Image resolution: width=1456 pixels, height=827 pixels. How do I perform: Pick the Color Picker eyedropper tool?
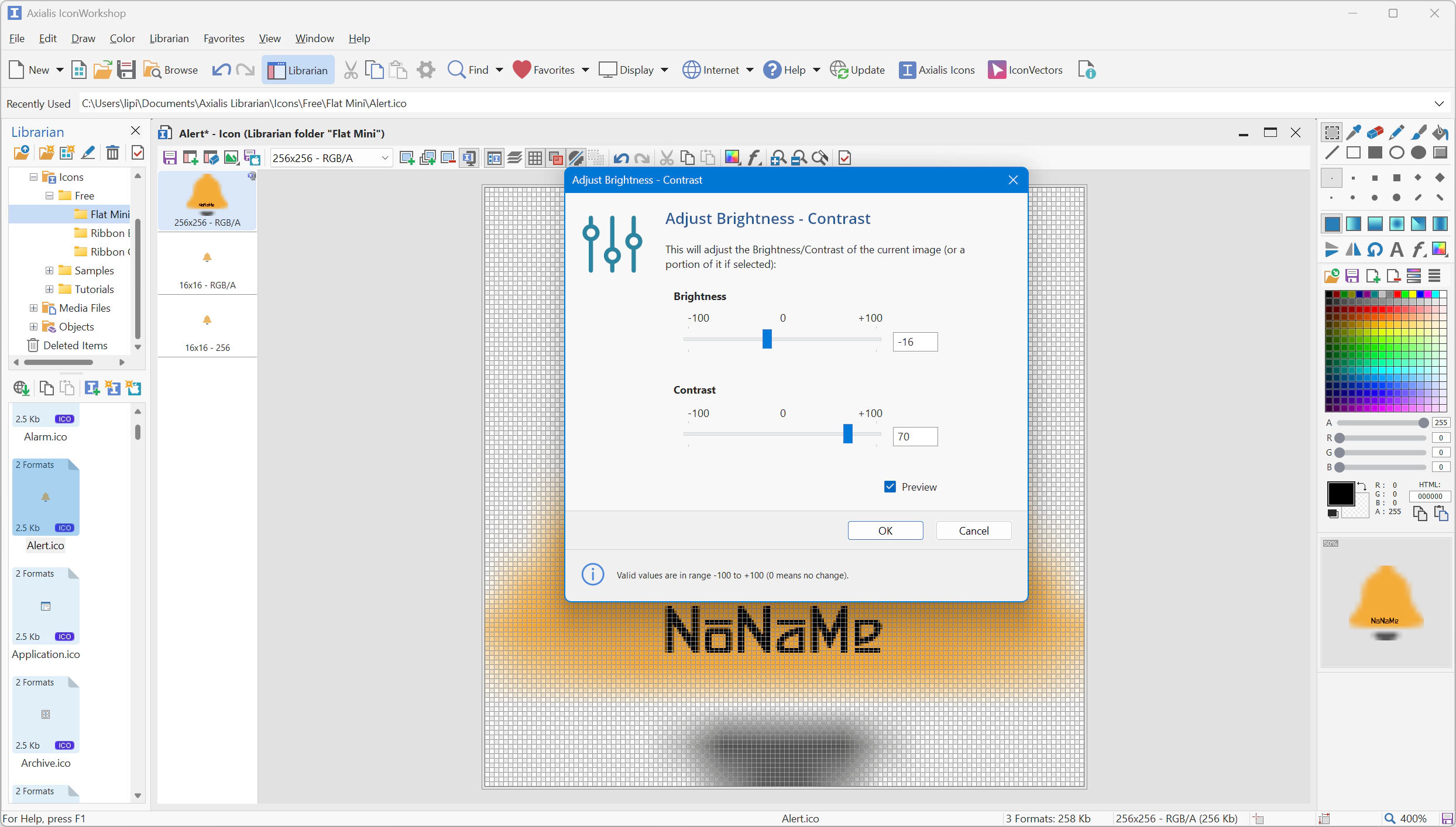coord(1354,133)
